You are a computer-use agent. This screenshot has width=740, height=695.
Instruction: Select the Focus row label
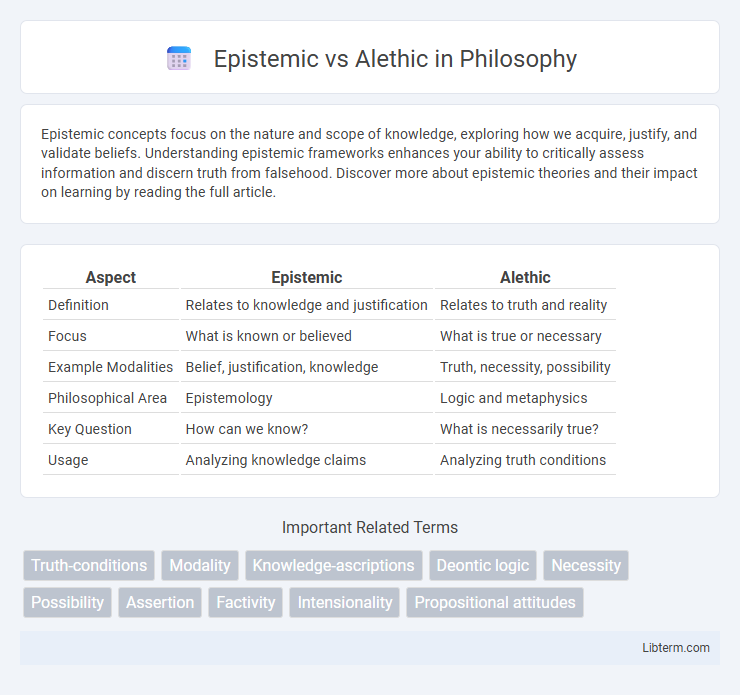(x=67, y=336)
